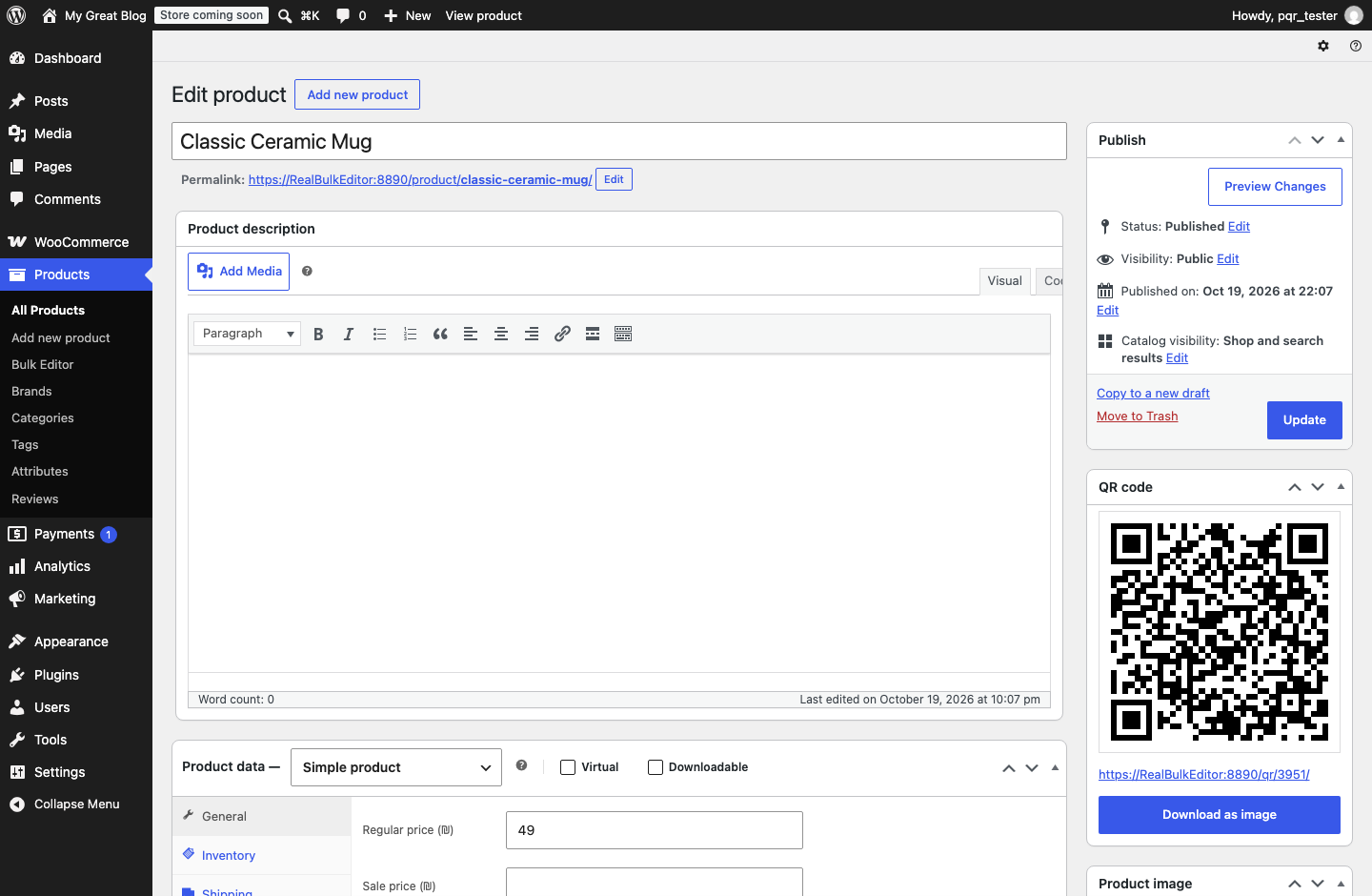Enable the Downloadable checkbox
The image size is (1372, 896).
pyautogui.click(x=656, y=767)
